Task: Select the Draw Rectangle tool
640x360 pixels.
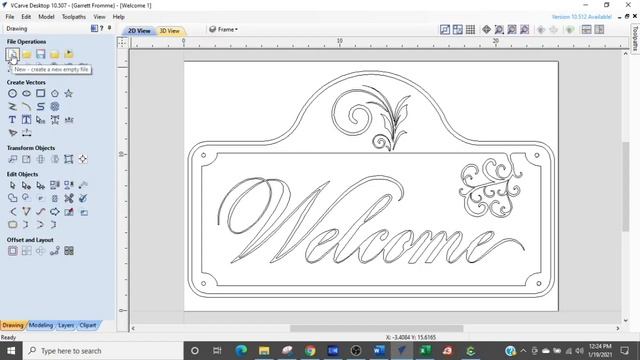Action: coord(40,93)
